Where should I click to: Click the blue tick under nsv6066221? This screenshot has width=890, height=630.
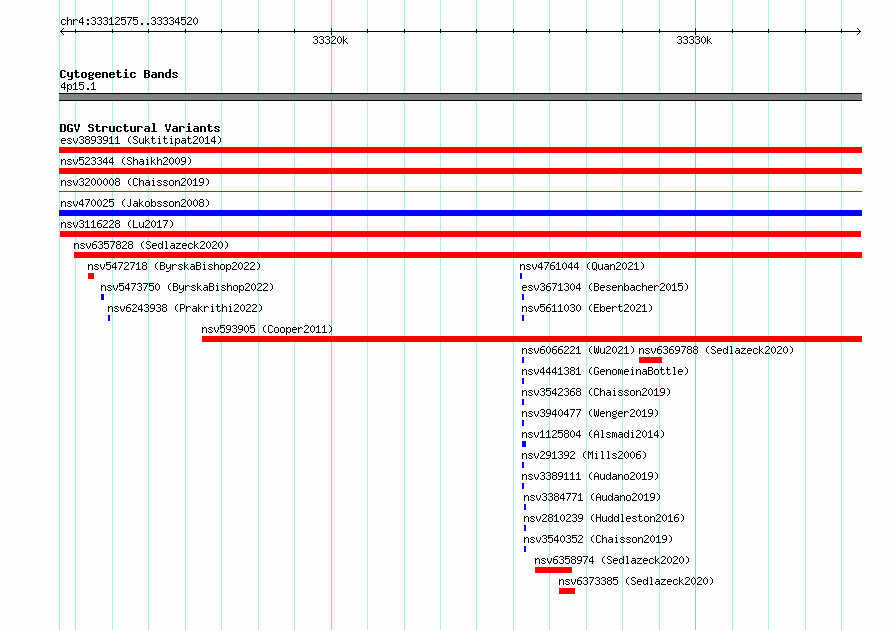point(523,360)
